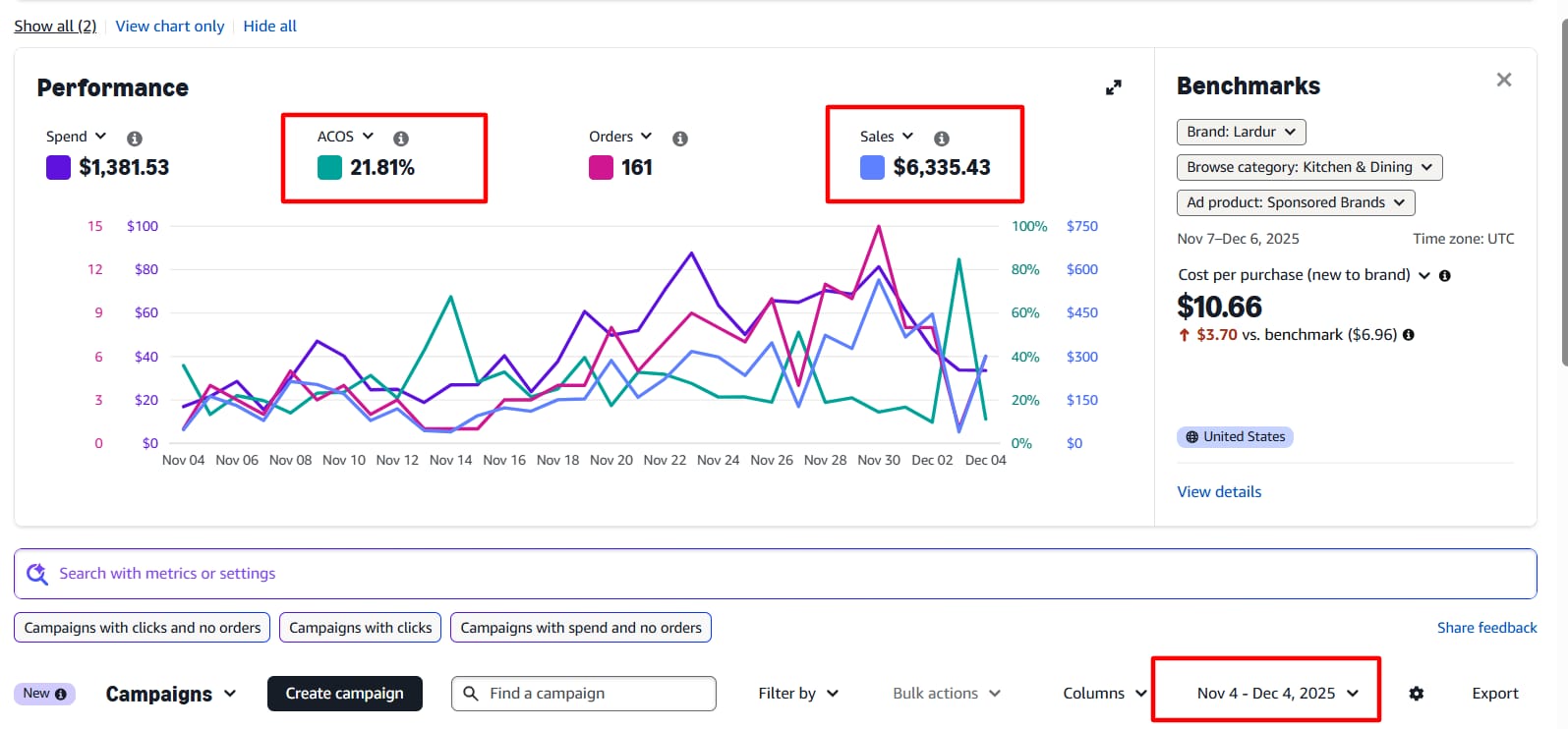This screenshot has width=1568, height=729.
Task: Click info icon after benchmark value
Action: [1409, 335]
